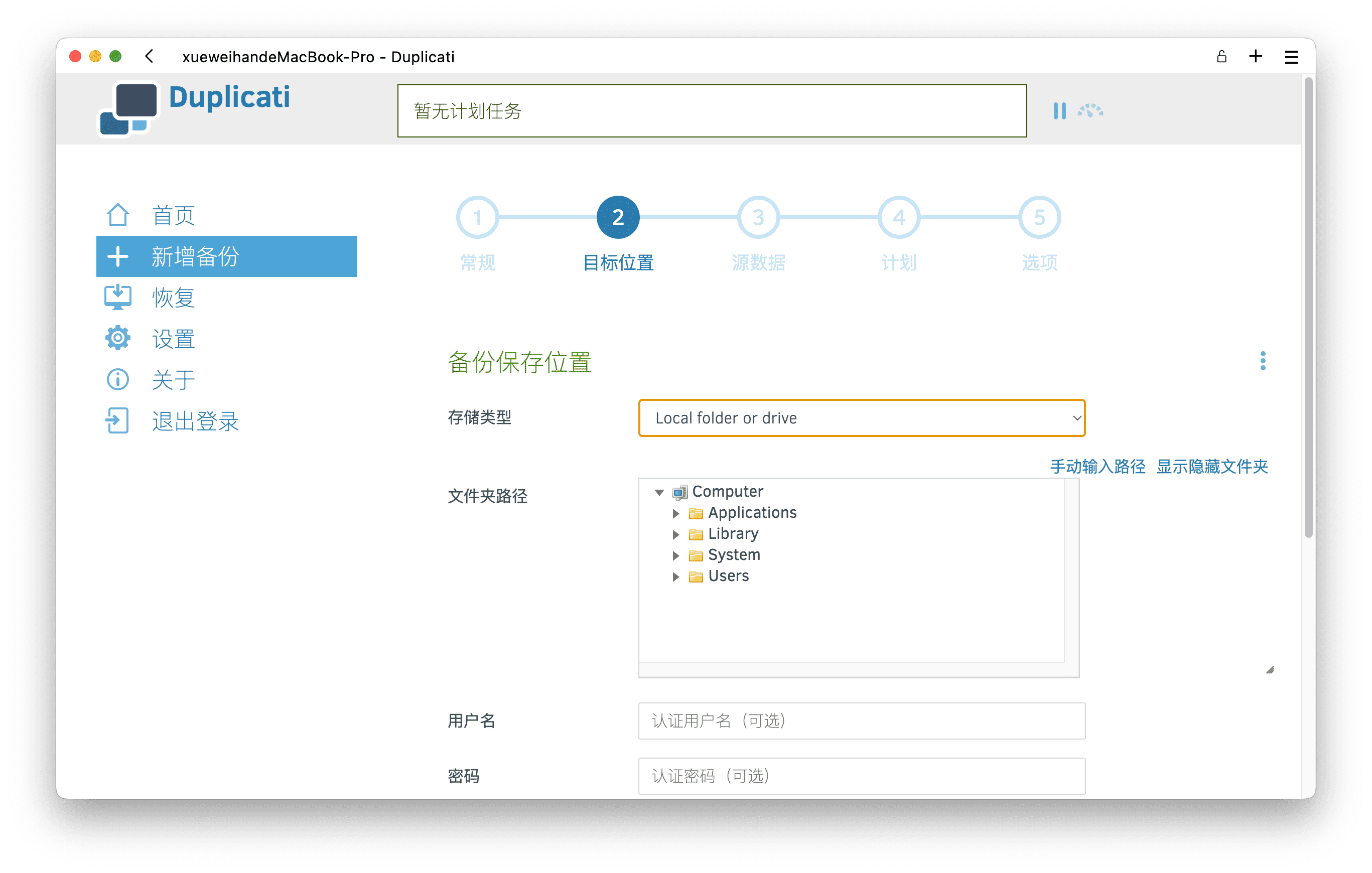Click the plus icon next to 新增备份
Screen dimensions: 1372x873
pos(118,256)
